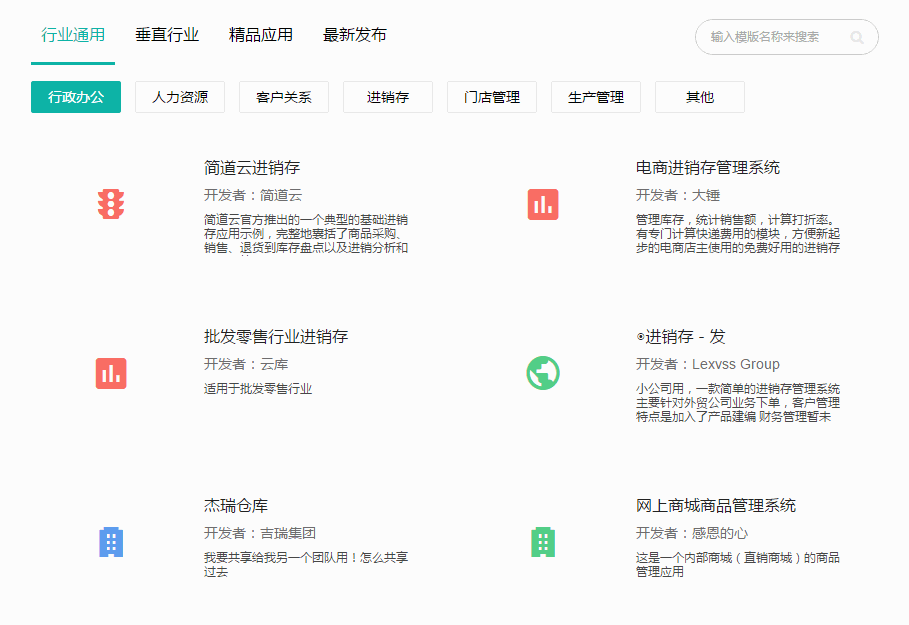
Task: Click the red chart icon for 批发零售行业进销存
Action: (111, 373)
